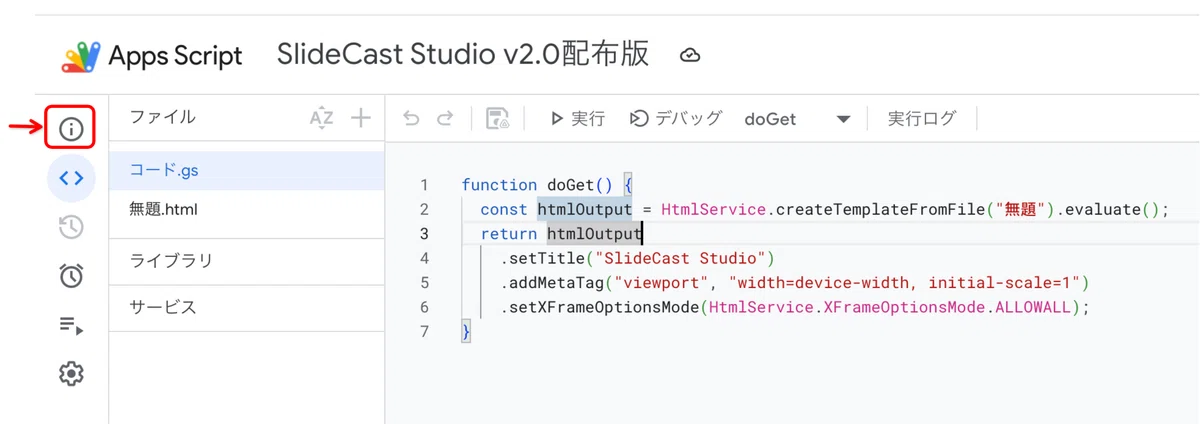Click the ライブラリ section heading

pyautogui.click(x=171, y=261)
